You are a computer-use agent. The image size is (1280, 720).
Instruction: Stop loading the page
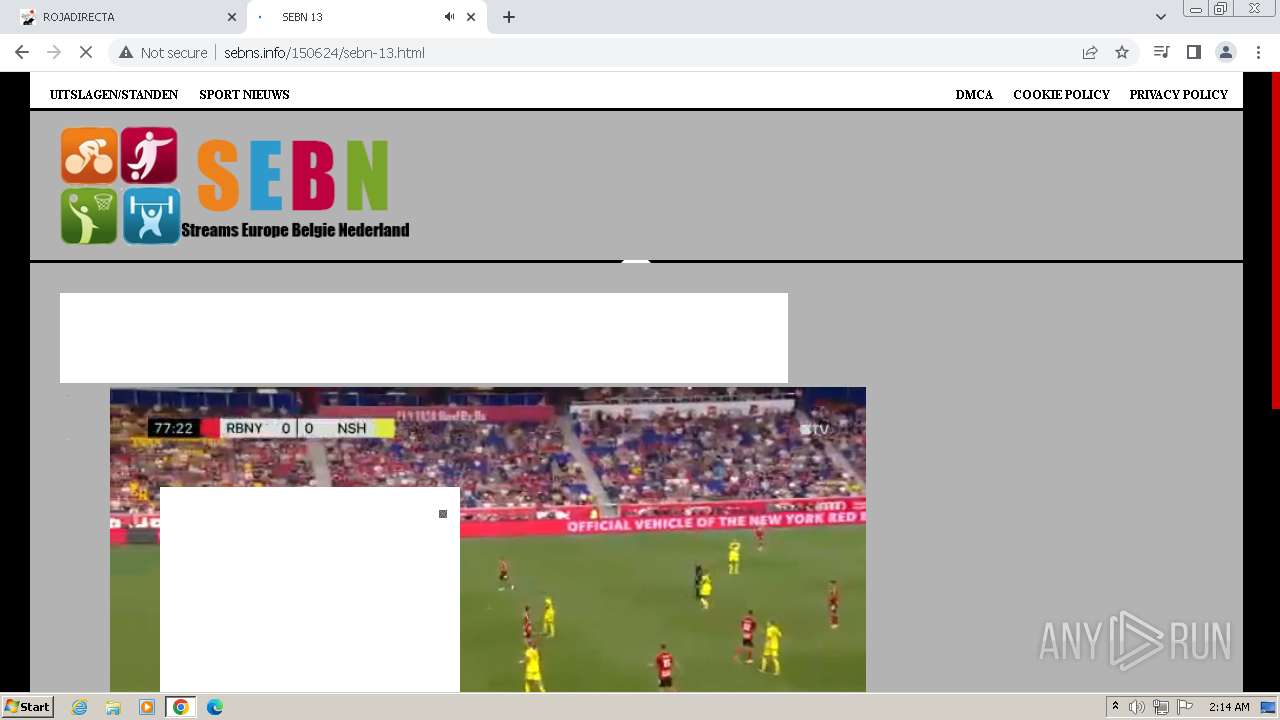pos(86,52)
